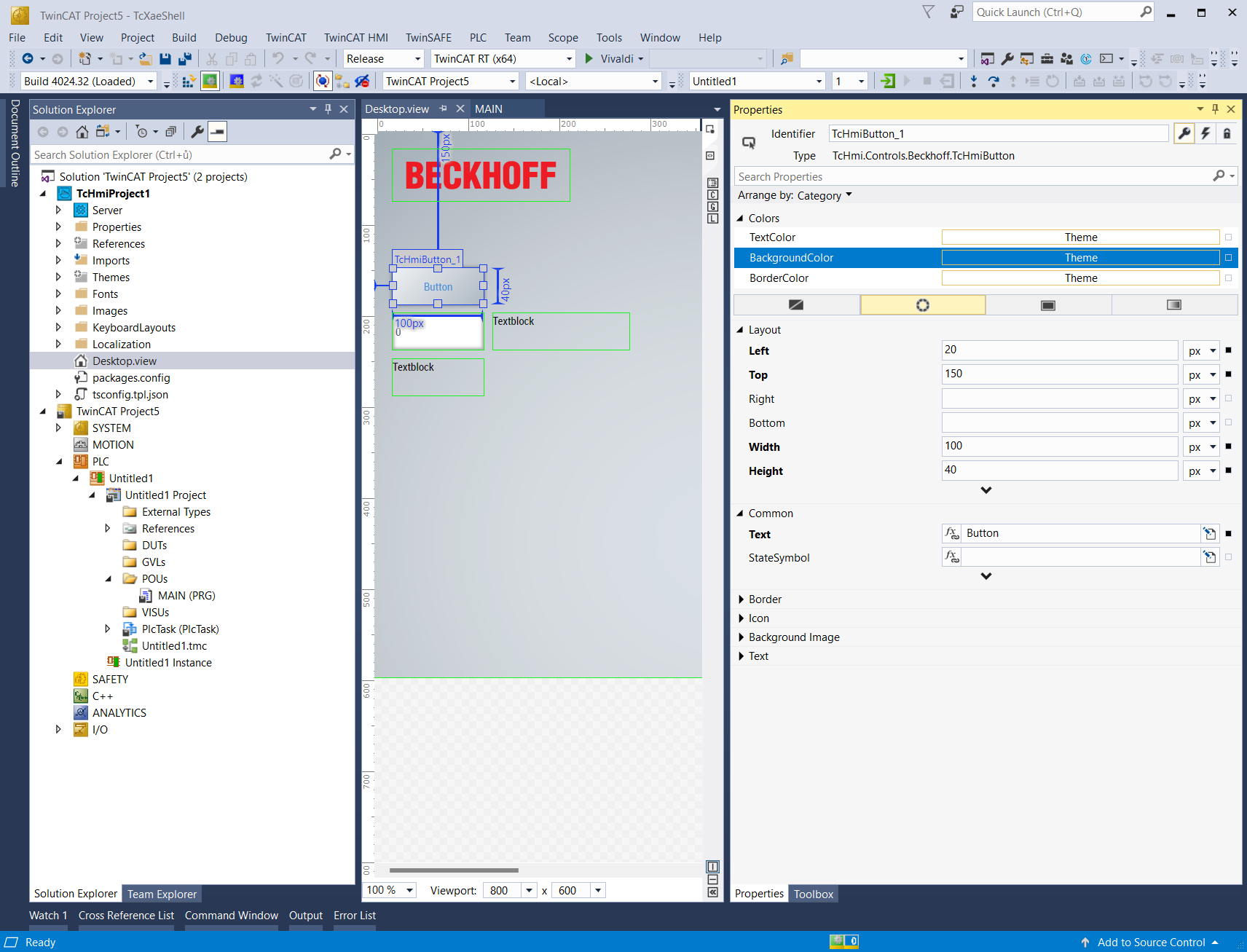The image size is (1247, 952).
Task: Click the BackgroundColor Theme swatch
Action: 1080,258
